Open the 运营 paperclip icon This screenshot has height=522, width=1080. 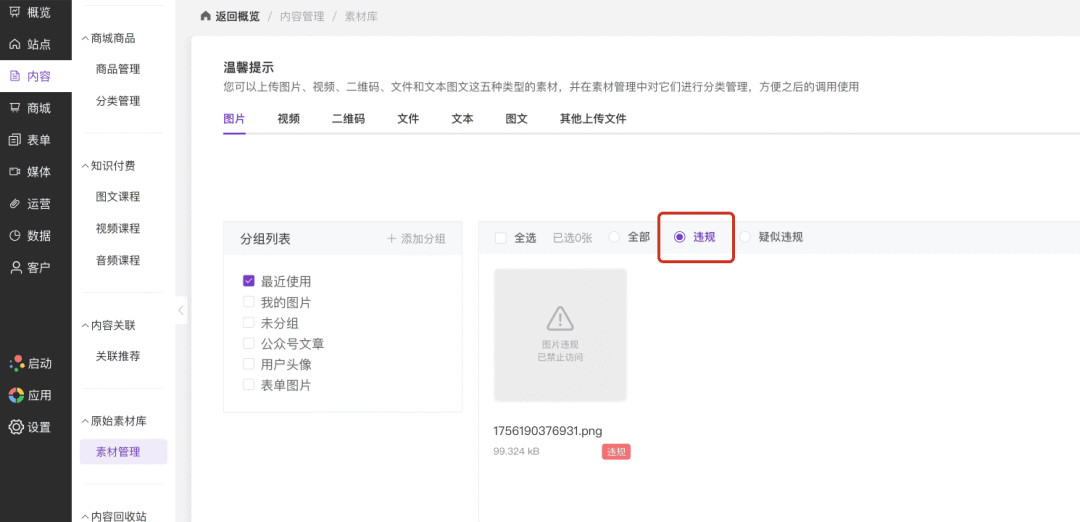15,204
